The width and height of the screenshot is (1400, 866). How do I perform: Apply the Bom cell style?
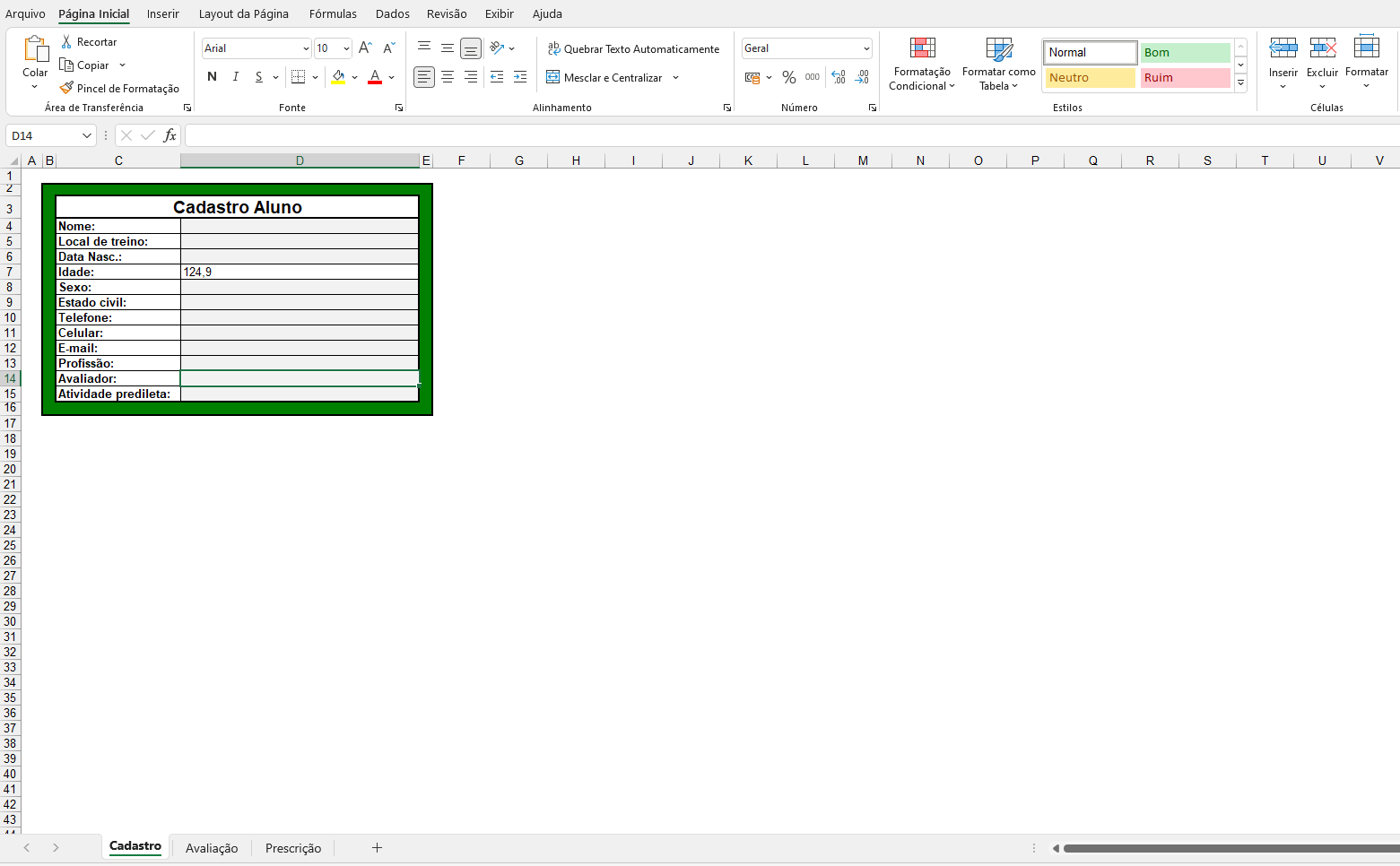click(1185, 53)
